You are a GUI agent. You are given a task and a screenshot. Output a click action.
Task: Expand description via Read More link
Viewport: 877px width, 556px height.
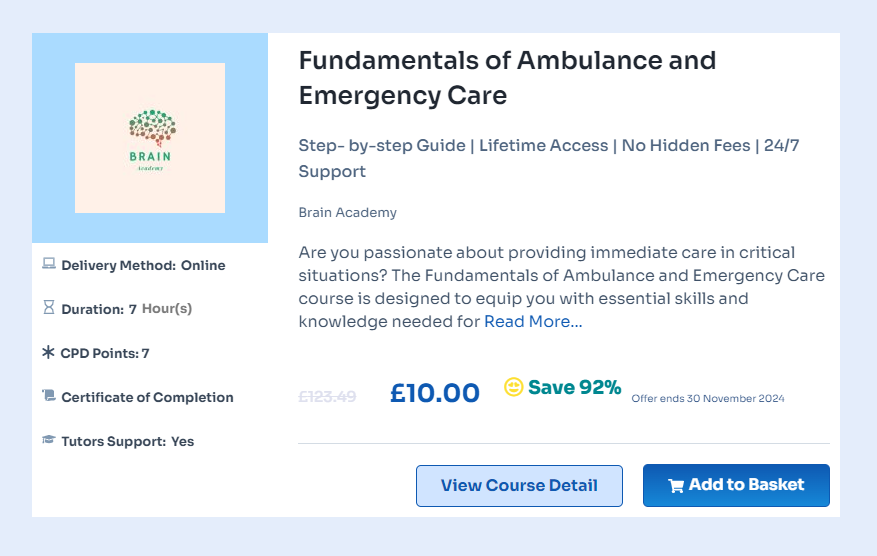(x=533, y=322)
